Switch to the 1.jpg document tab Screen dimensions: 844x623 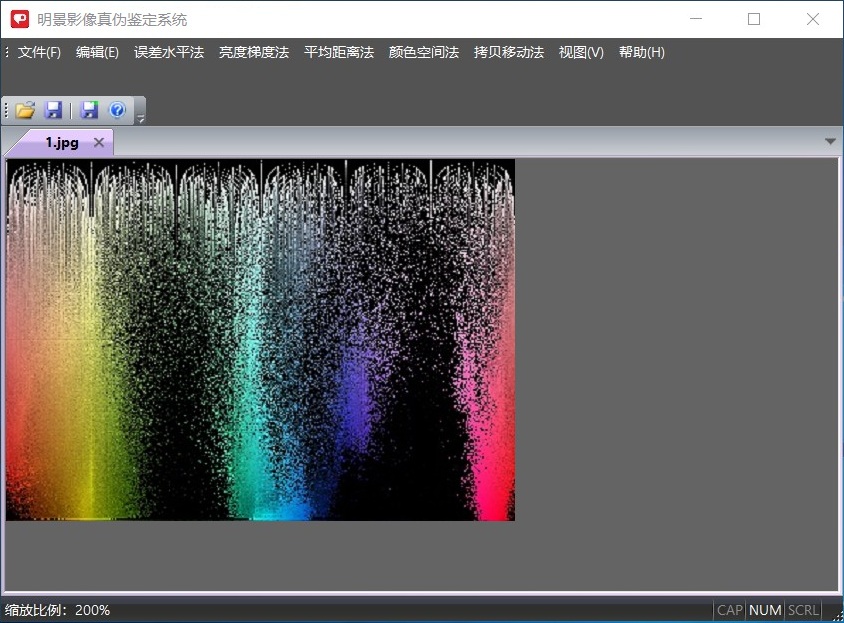point(61,142)
